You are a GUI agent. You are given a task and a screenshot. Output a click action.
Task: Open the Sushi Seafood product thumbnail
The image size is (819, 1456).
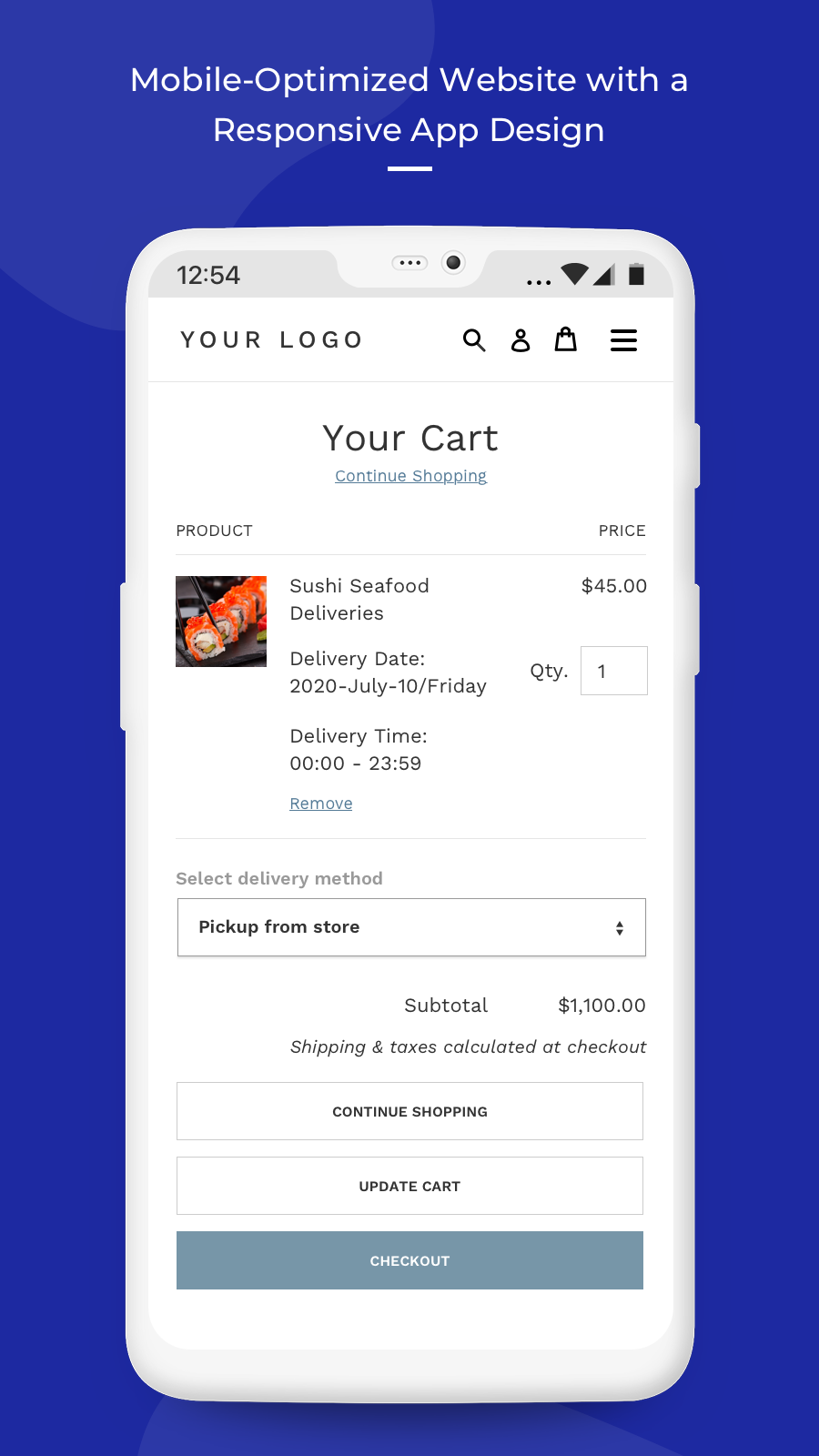(221, 622)
